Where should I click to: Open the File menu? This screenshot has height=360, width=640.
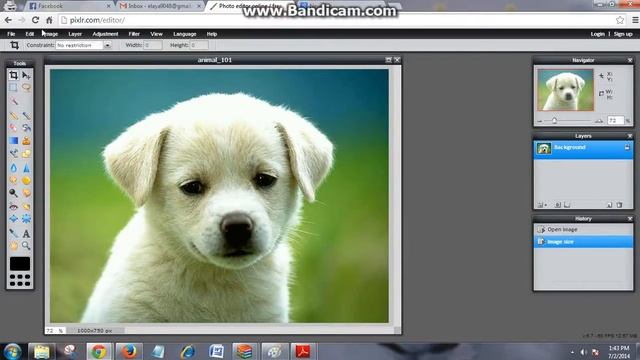click(11, 34)
